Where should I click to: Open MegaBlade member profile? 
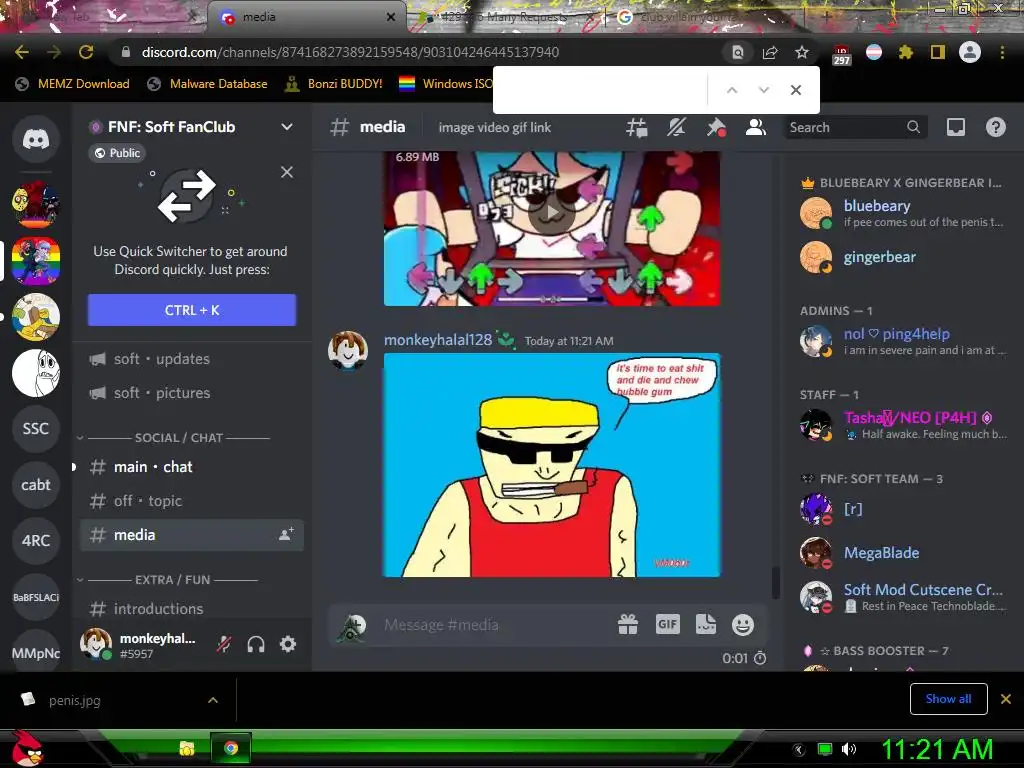[x=903, y=553]
